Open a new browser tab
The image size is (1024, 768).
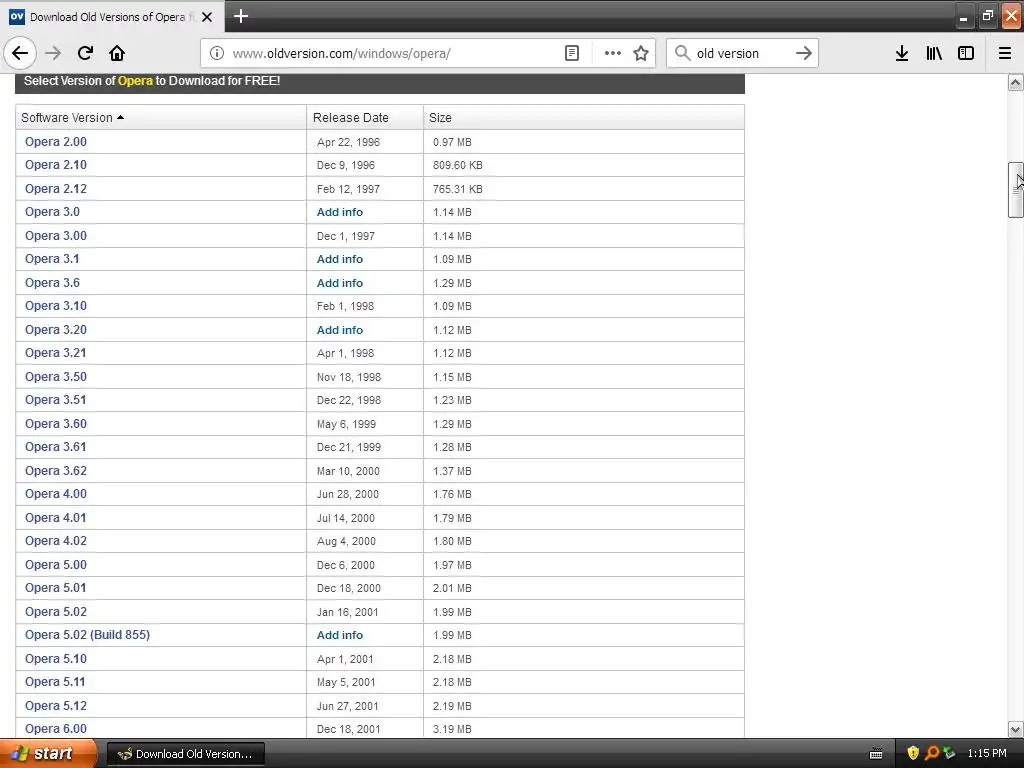pyautogui.click(x=241, y=16)
